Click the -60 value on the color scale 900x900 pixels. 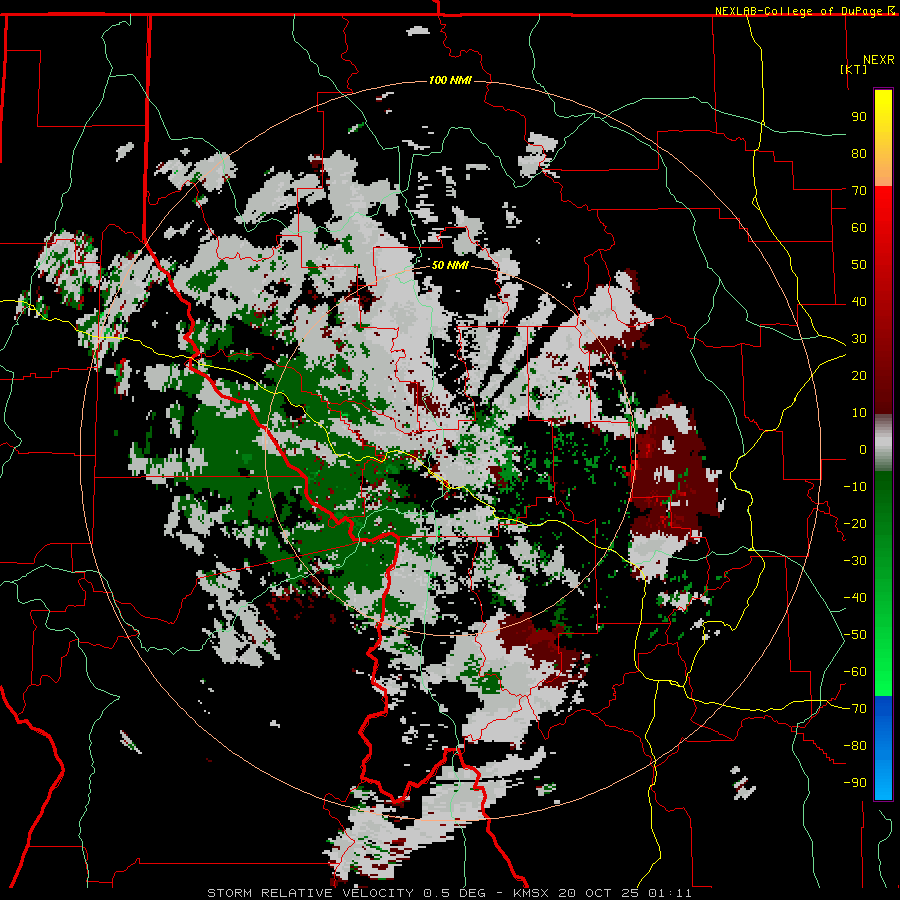[855, 672]
